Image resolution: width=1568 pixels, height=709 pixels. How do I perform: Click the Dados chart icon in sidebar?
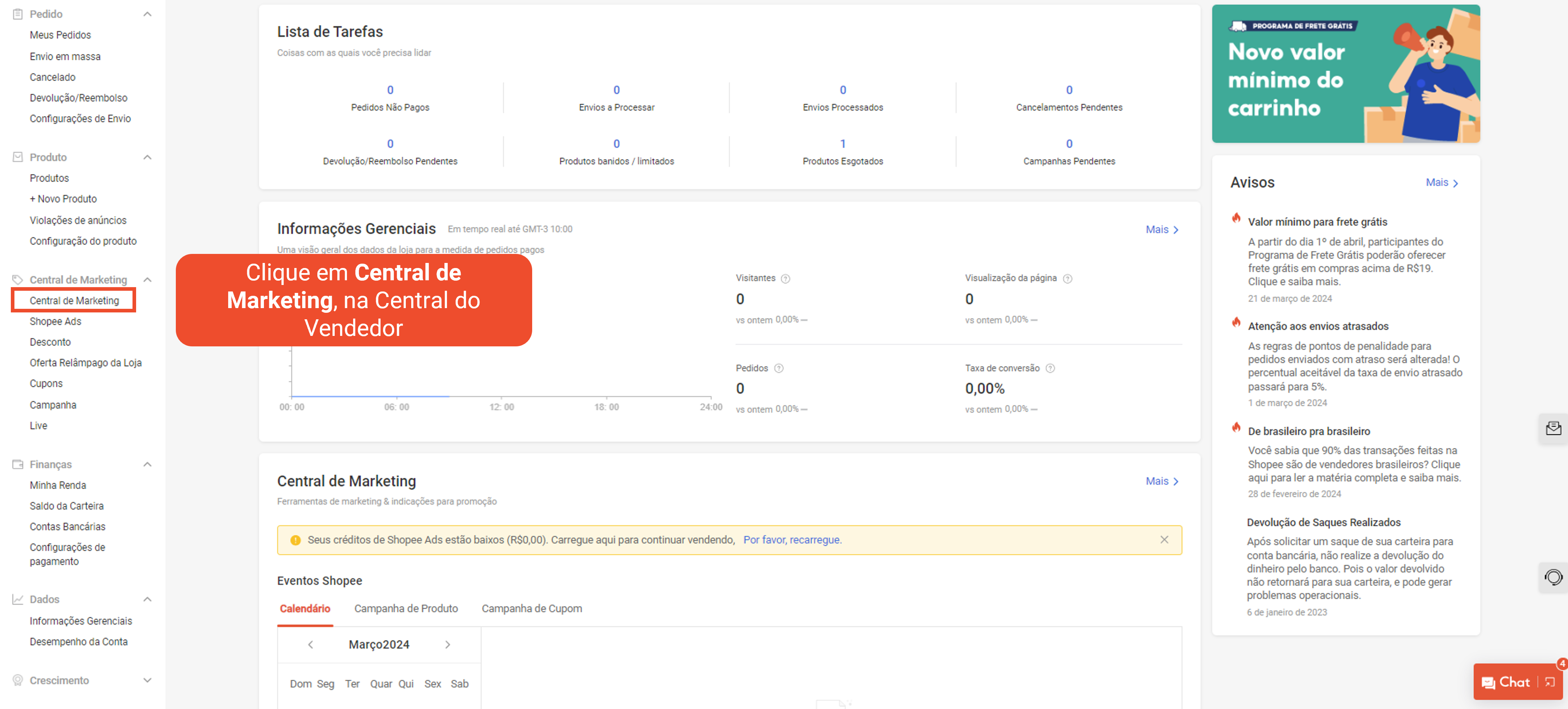tap(18, 599)
